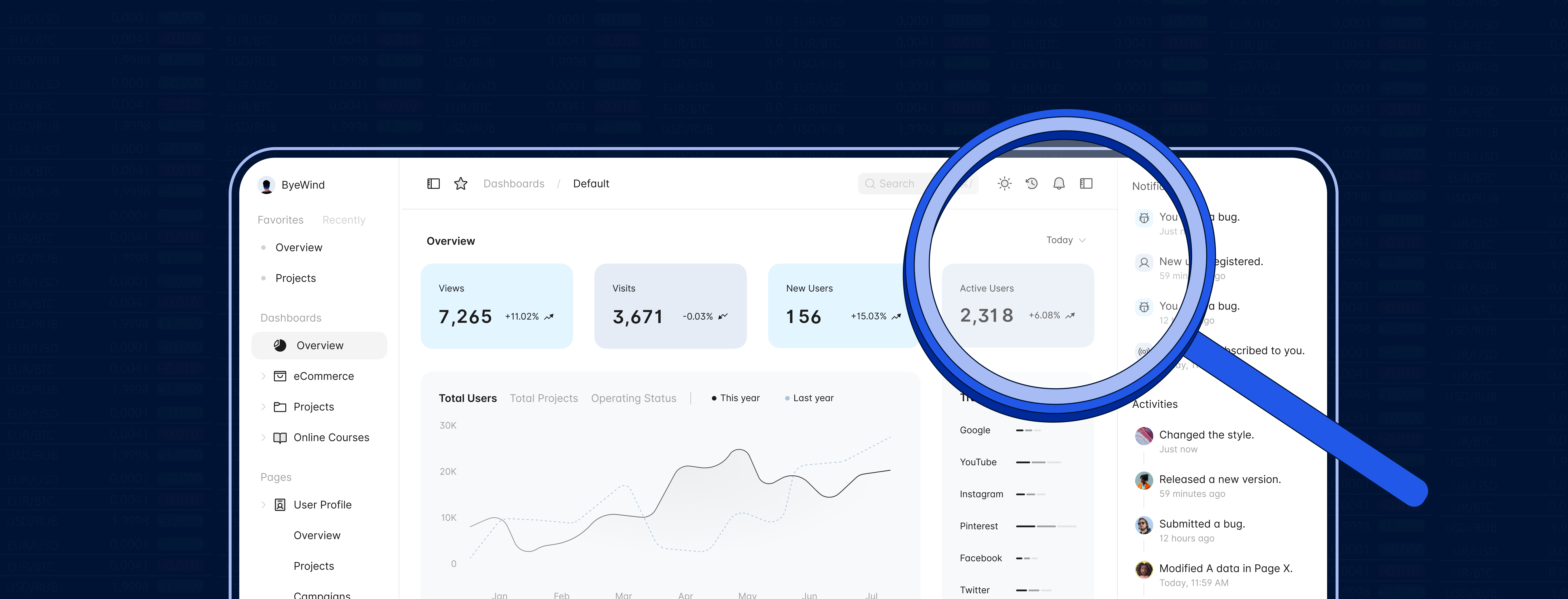Star the page with the favorite icon
Screen dimensions: 1568x599
(461, 183)
